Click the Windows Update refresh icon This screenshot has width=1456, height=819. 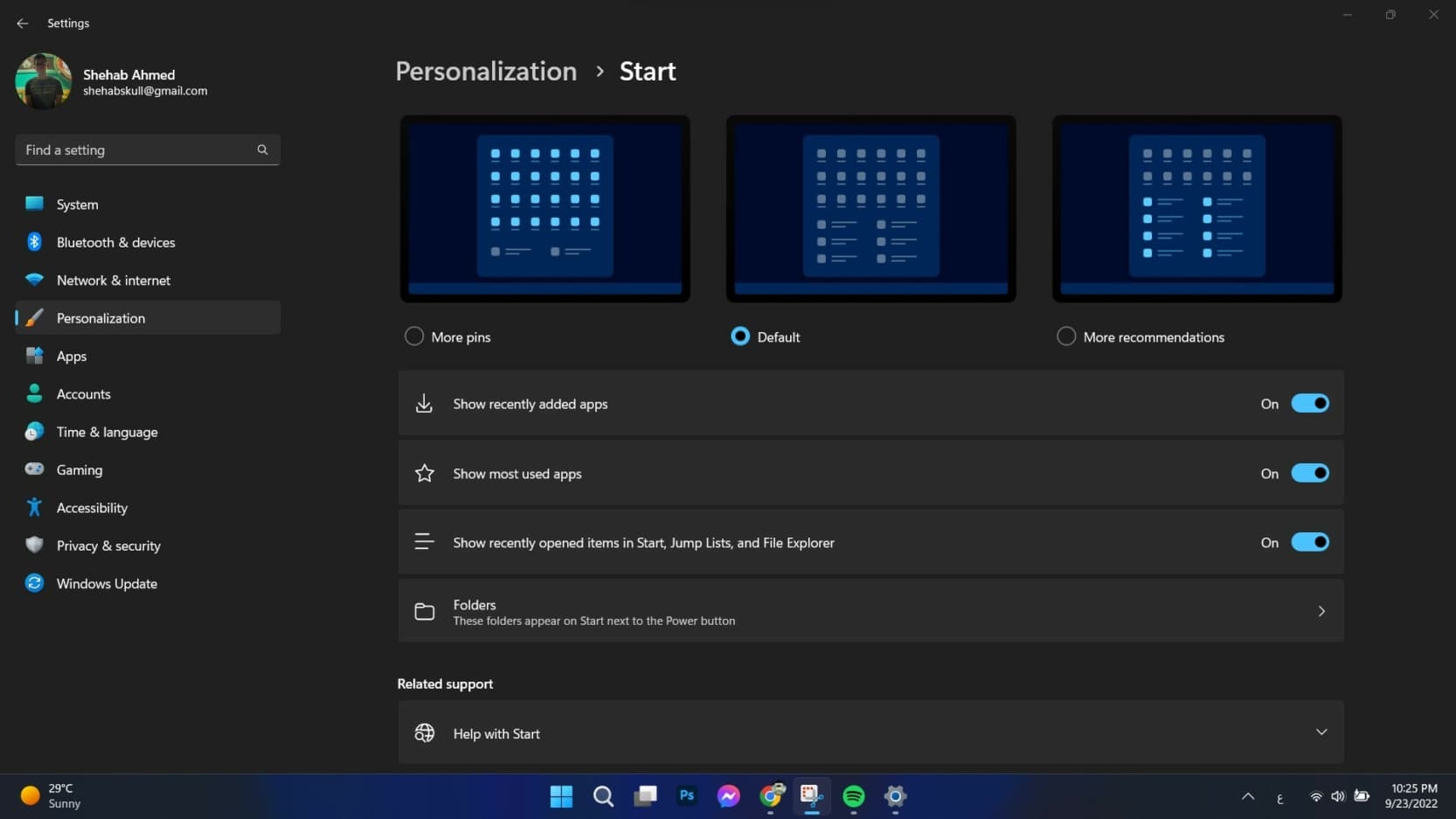pos(34,583)
